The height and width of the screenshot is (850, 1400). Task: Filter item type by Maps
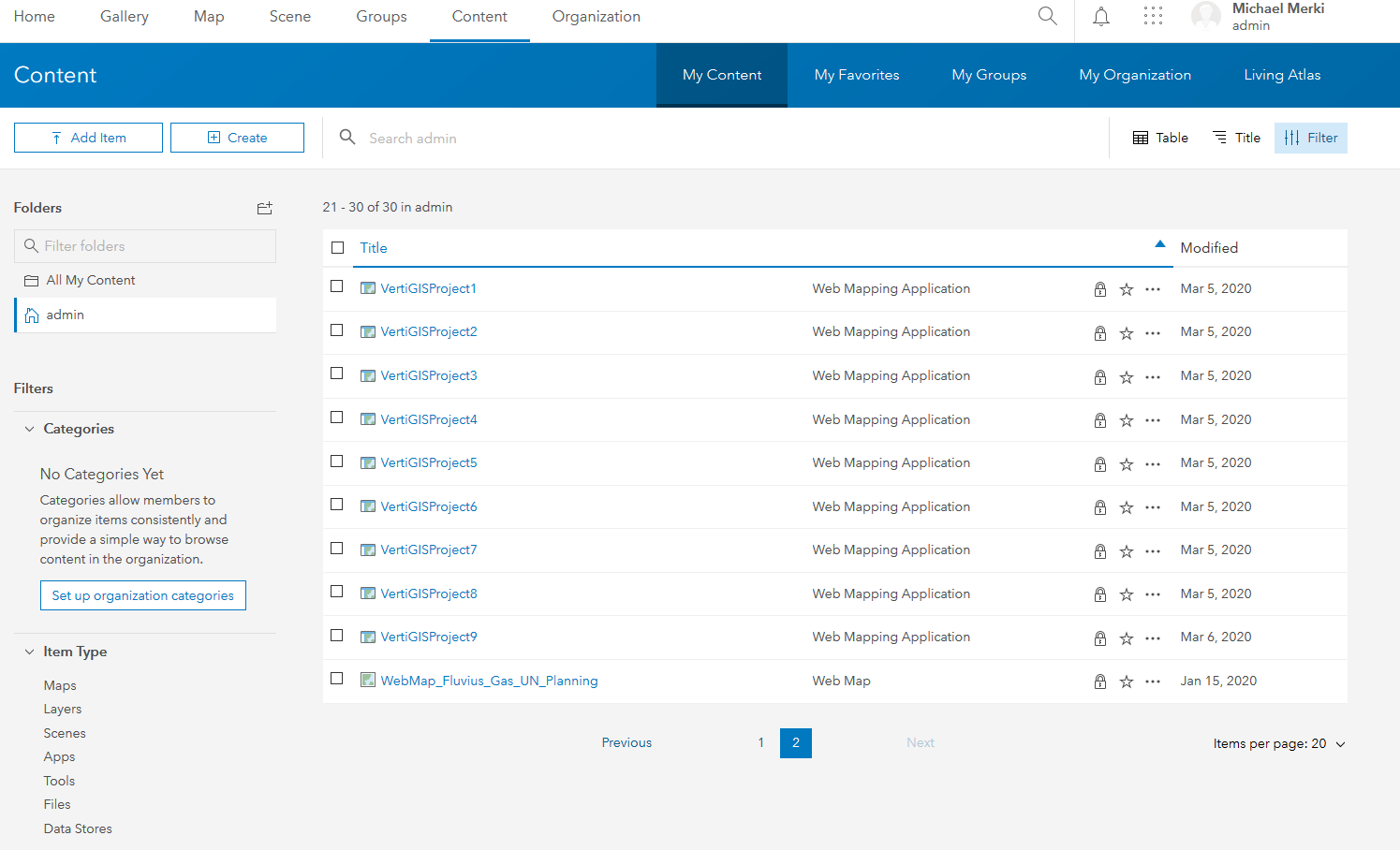[60, 685]
